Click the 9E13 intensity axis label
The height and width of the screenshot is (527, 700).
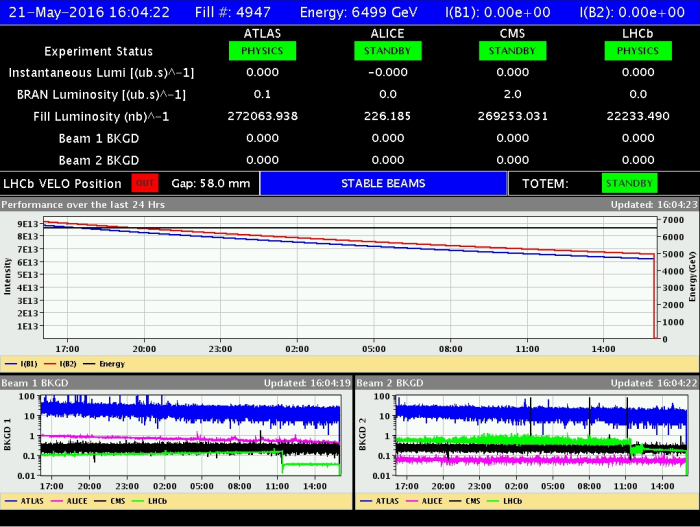(x=28, y=224)
